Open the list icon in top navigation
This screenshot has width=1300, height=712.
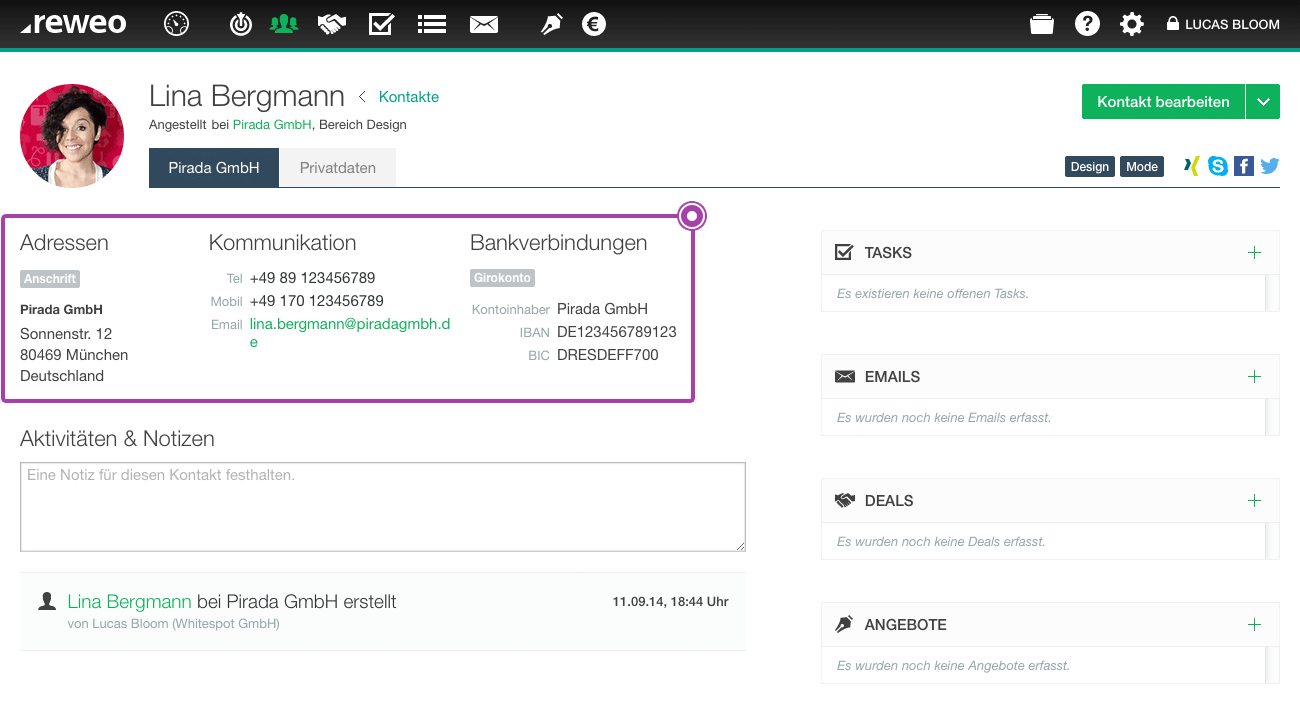432,24
